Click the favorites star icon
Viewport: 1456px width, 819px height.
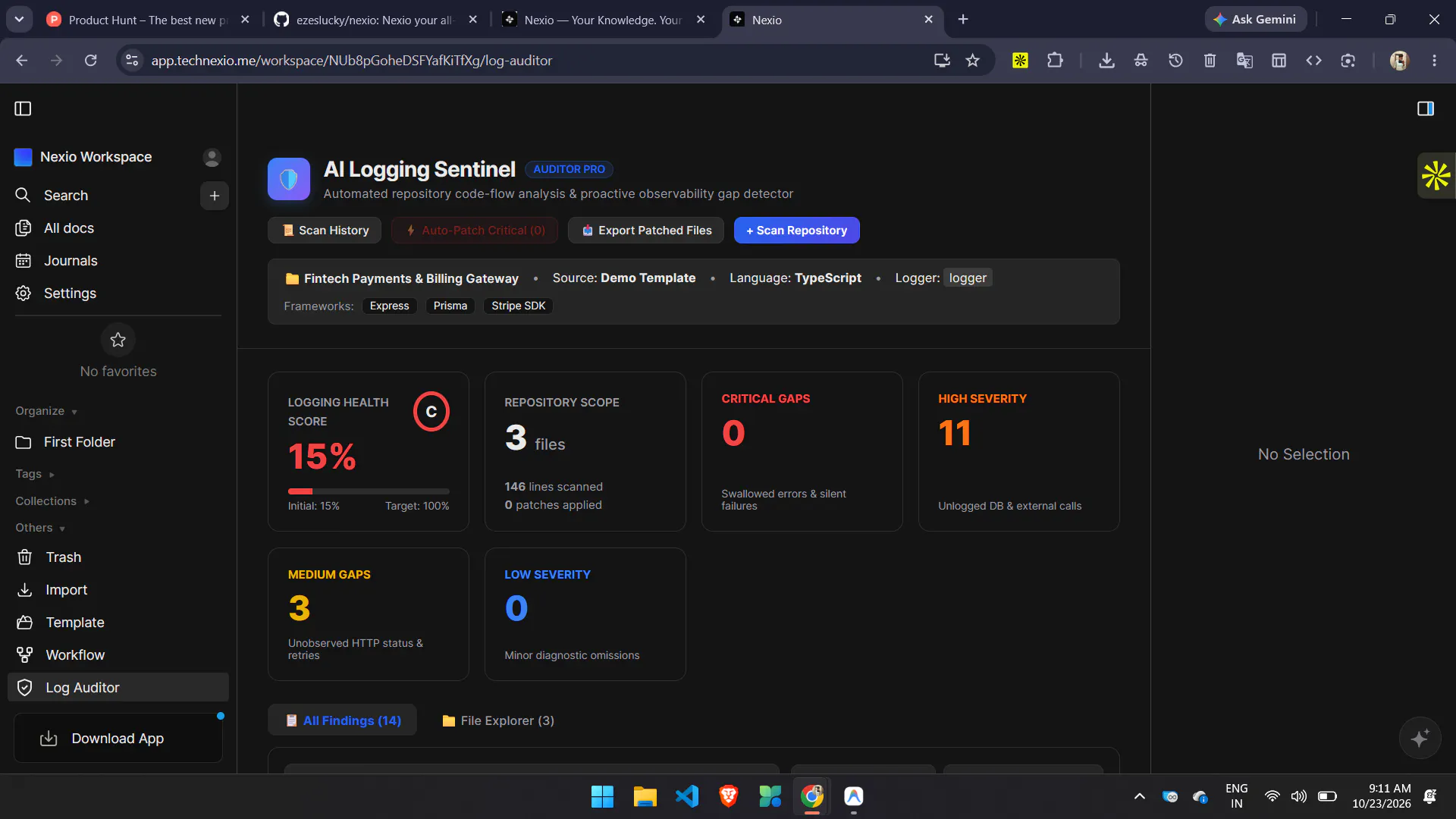tap(118, 340)
